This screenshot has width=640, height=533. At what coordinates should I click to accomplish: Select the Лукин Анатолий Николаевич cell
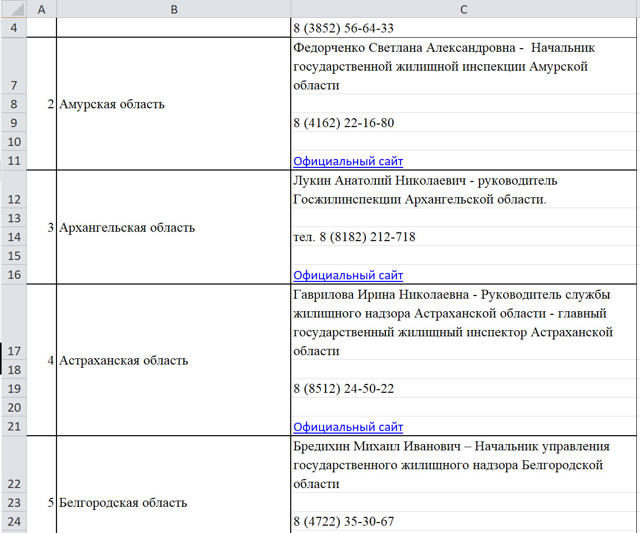pyautogui.click(x=464, y=189)
